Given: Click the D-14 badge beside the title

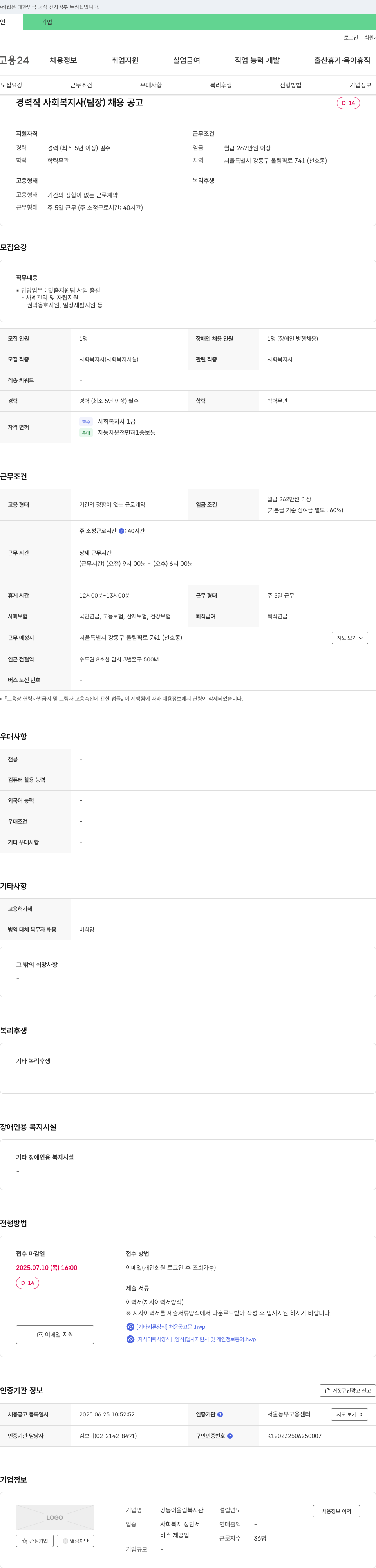Looking at the screenshot, I should pyautogui.click(x=348, y=103).
